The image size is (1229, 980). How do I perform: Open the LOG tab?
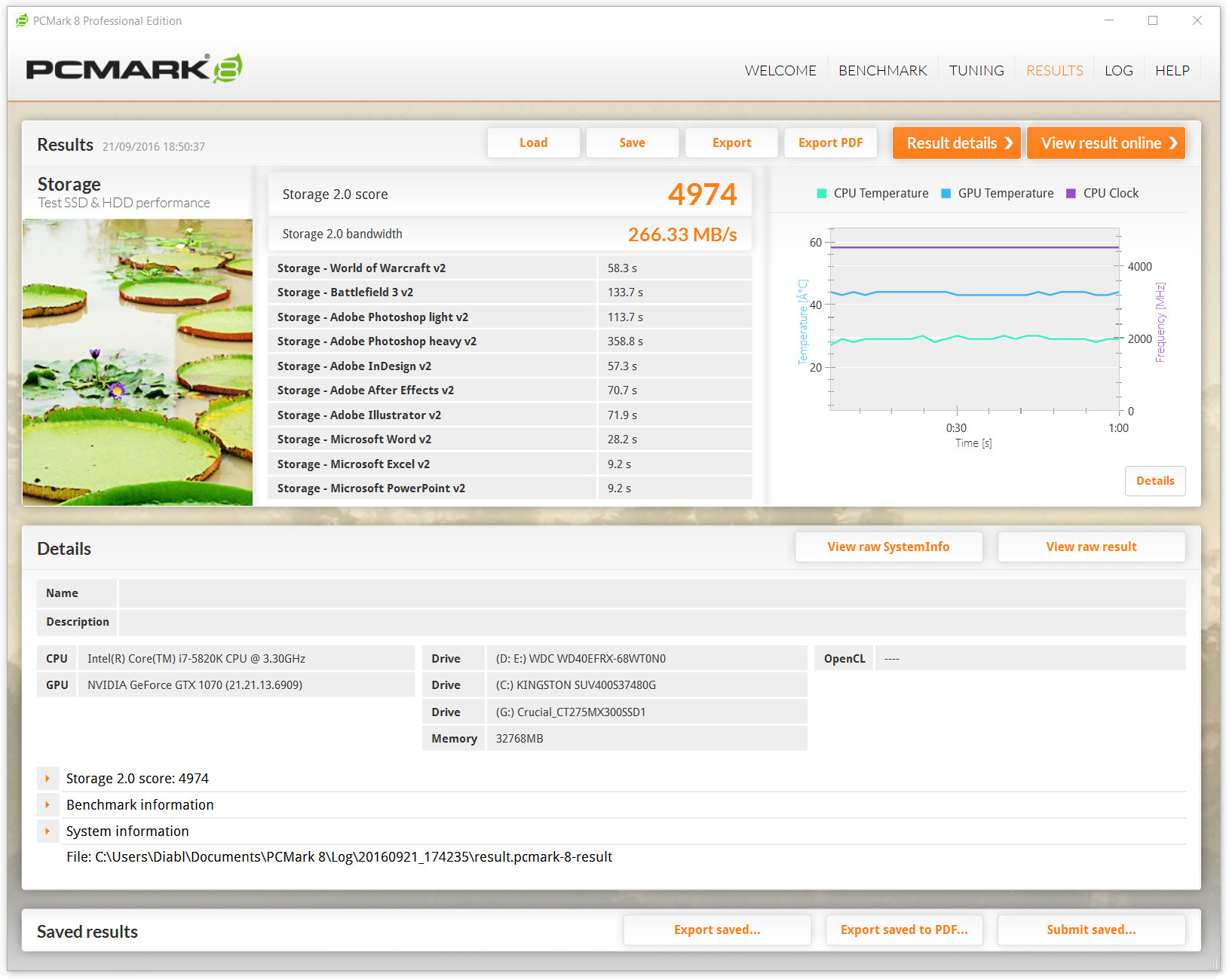pyautogui.click(x=1119, y=70)
